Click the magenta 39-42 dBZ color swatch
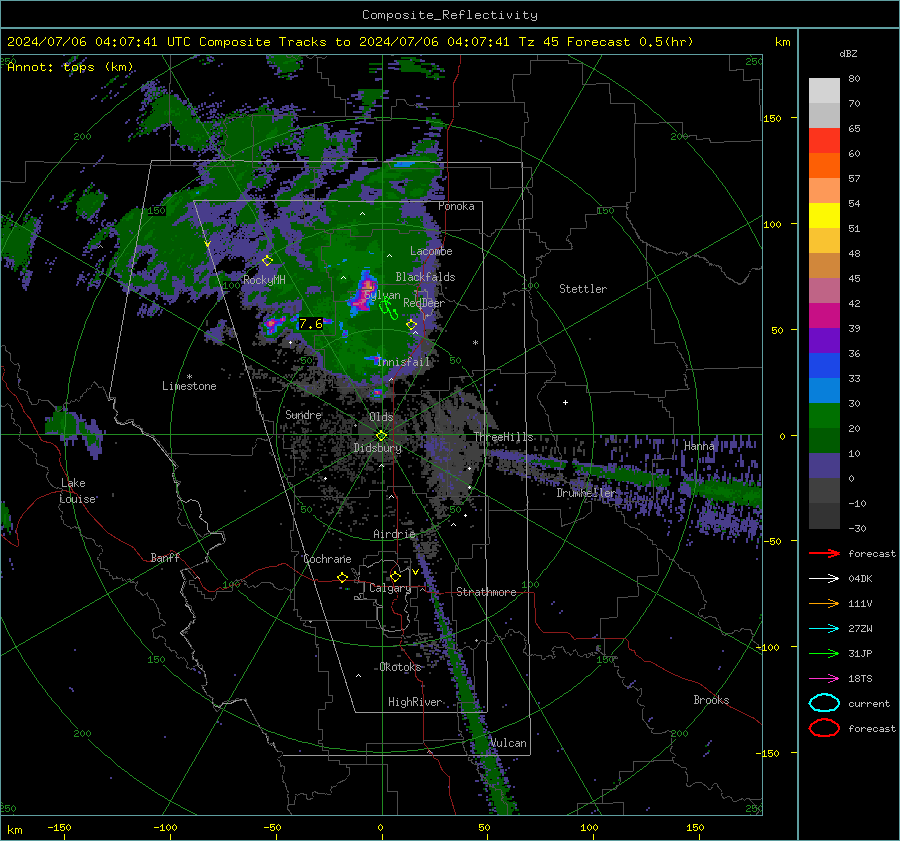This screenshot has width=900, height=841. tap(824, 316)
